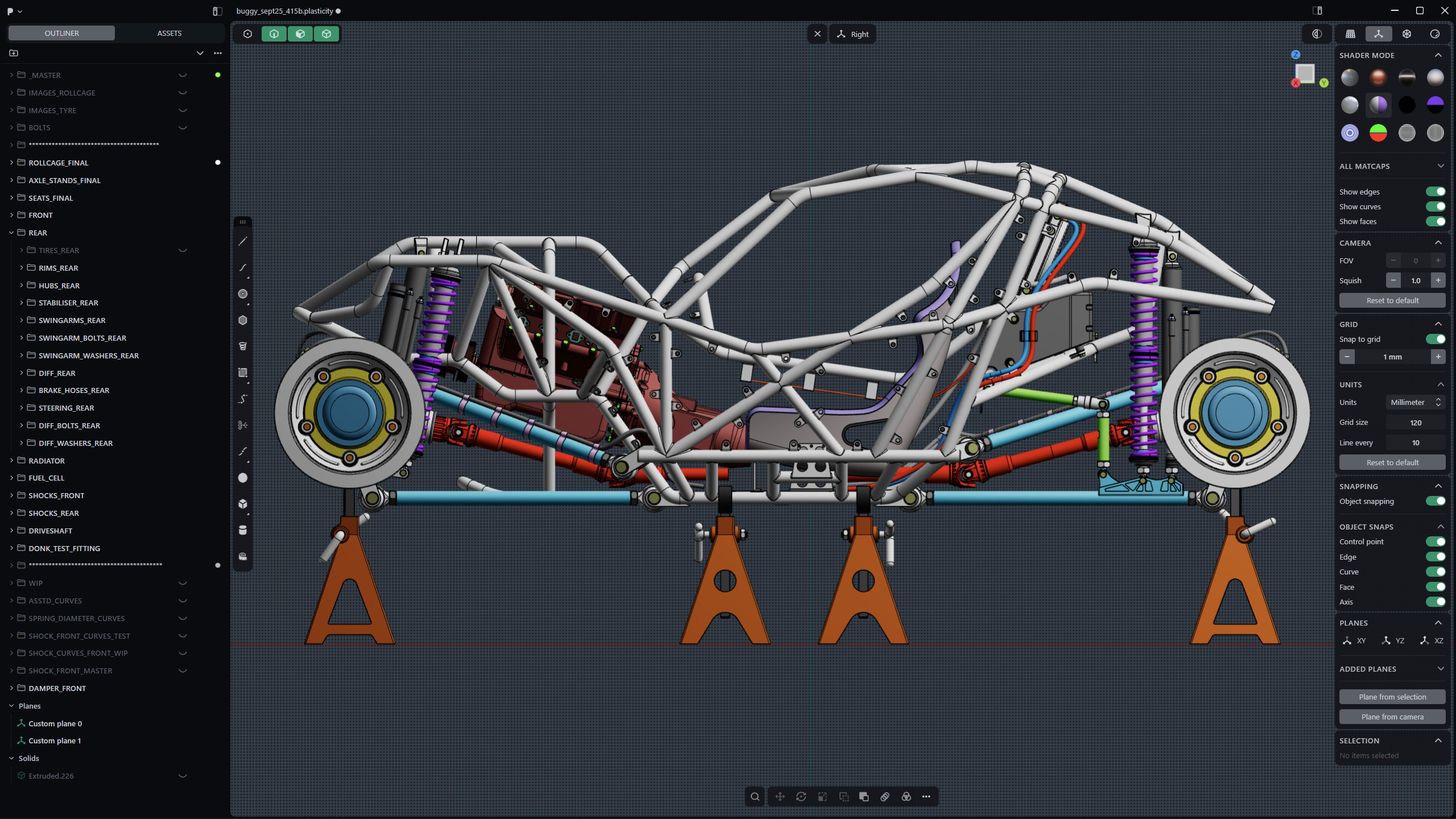Open the OUTLINER tab
1456x819 pixels.
[61, 33]
